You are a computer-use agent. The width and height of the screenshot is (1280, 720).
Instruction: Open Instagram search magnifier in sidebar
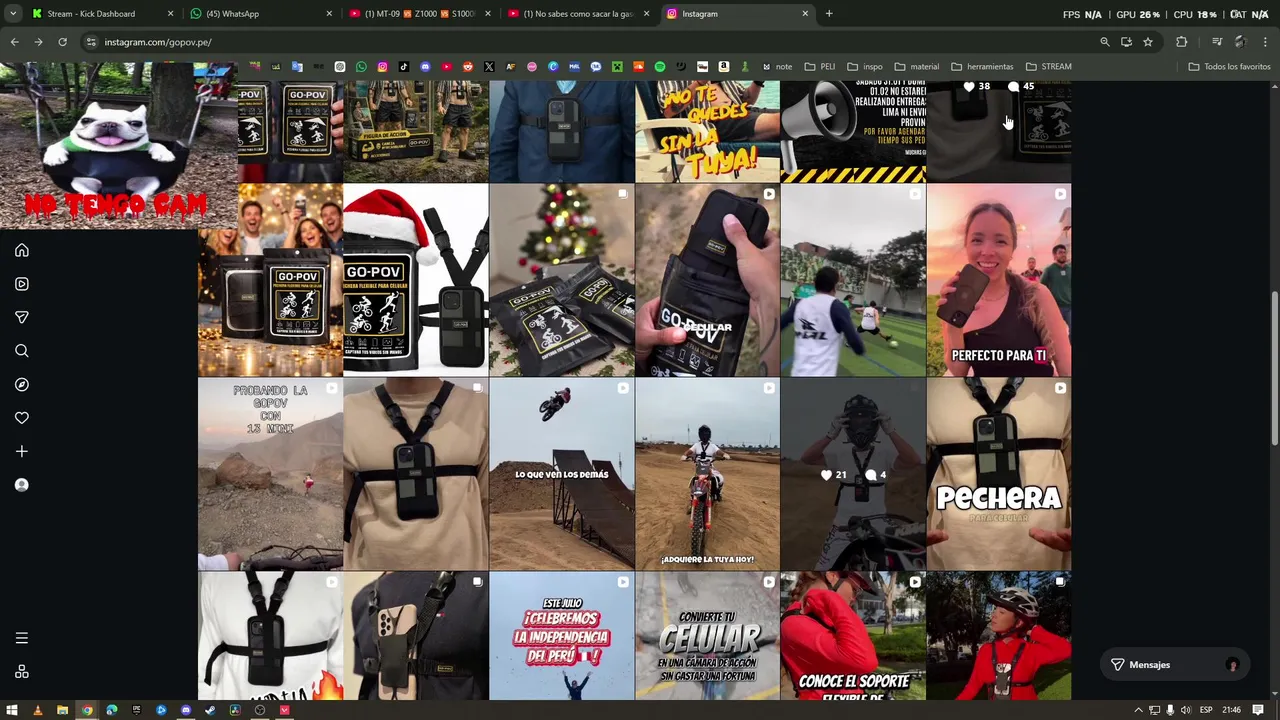click(x=22, y=351)
